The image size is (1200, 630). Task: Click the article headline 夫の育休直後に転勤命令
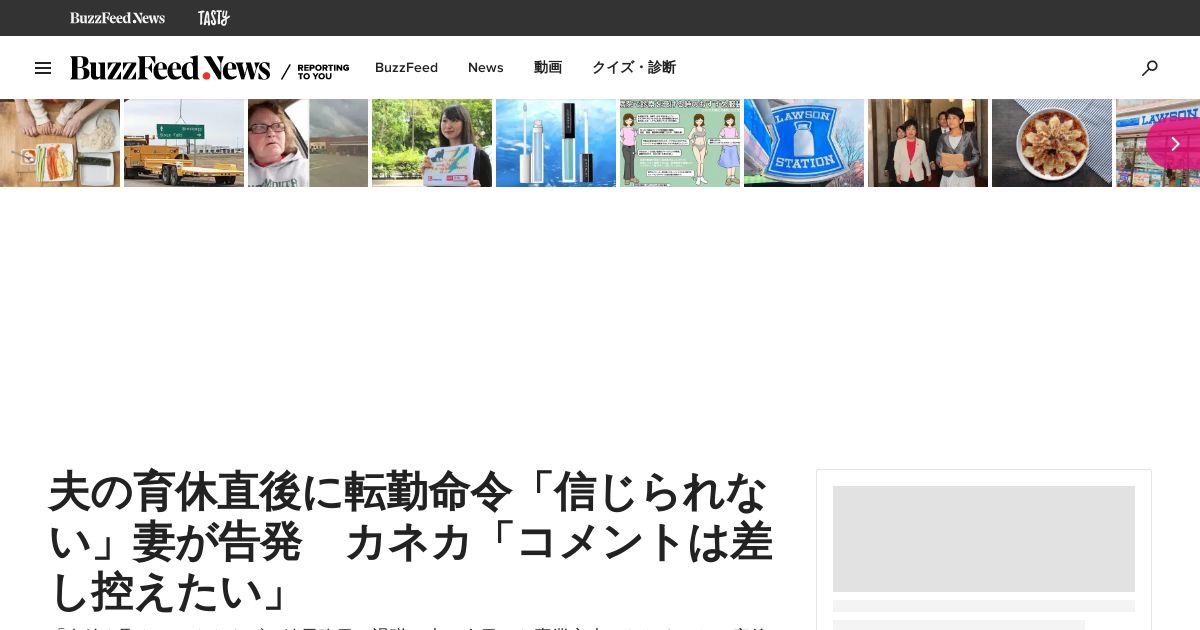411,541
